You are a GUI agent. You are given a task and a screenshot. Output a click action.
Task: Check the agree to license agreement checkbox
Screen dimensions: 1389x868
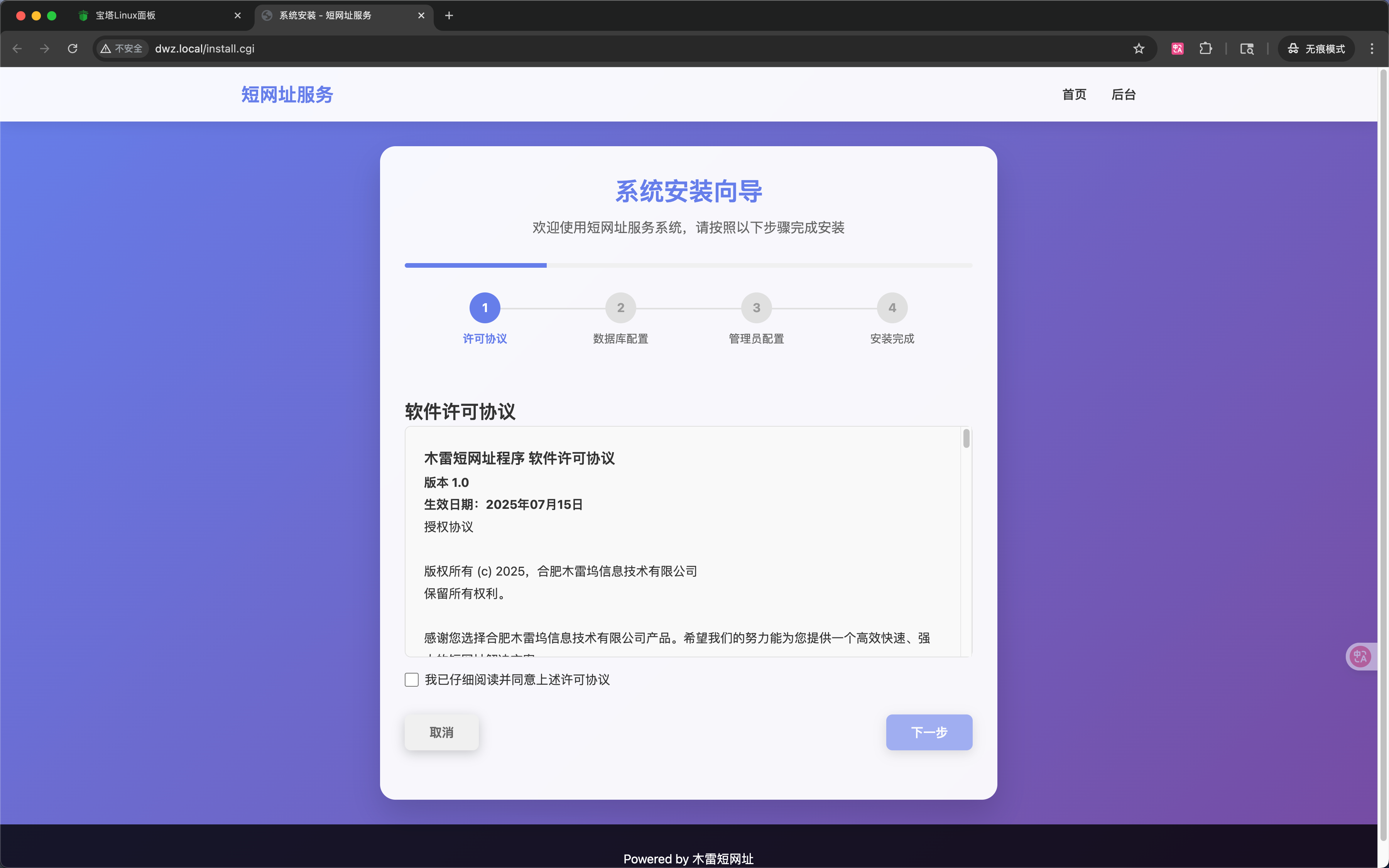[412, 680]
